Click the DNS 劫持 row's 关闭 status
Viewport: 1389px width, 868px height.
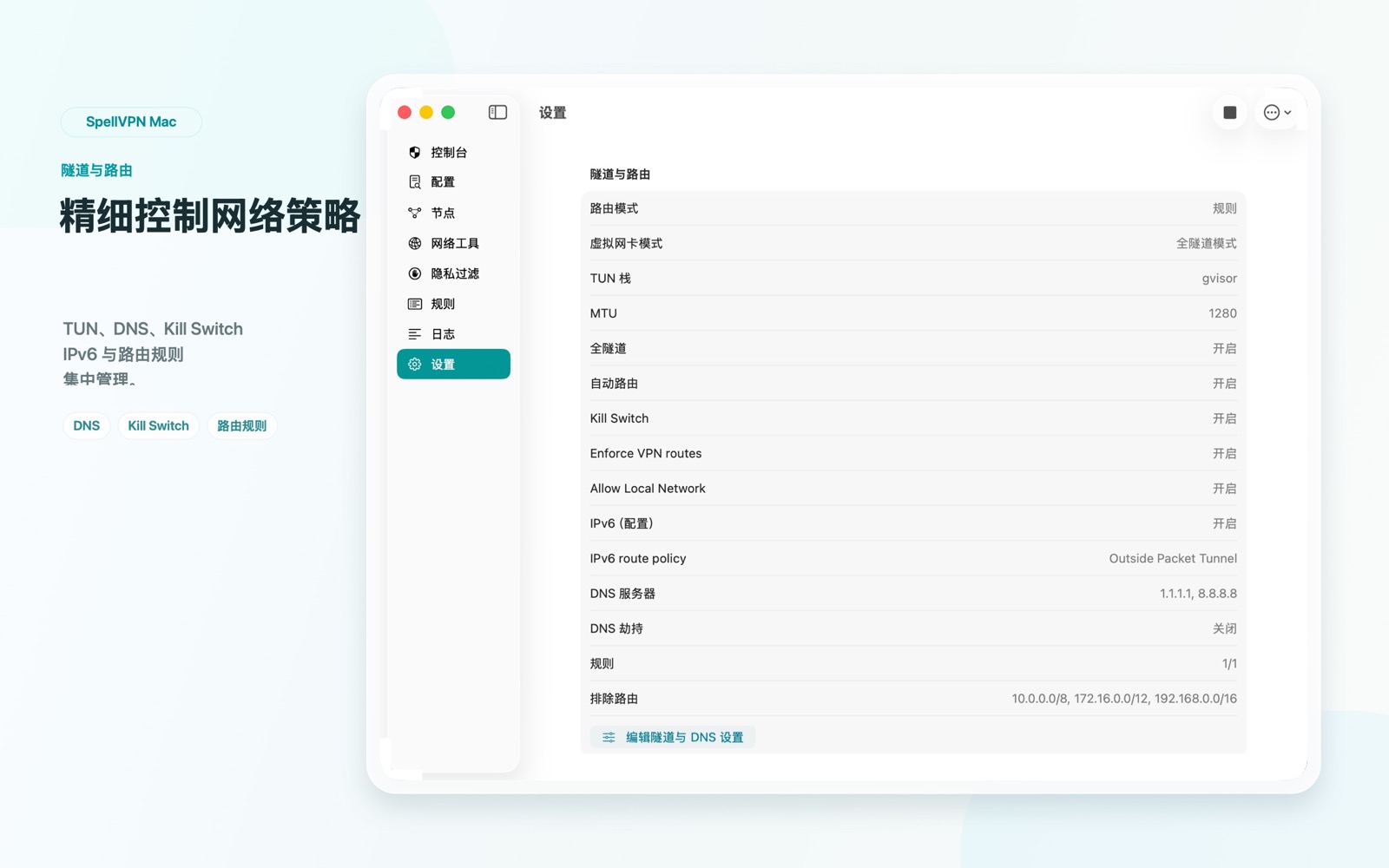[x=1224, y=628]
